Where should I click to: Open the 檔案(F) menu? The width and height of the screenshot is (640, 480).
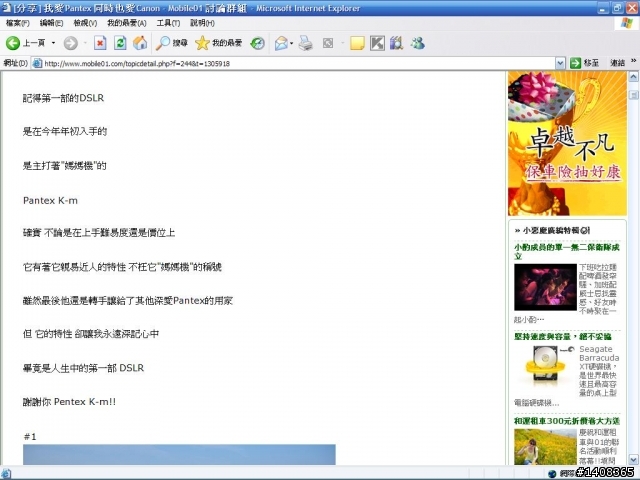pyautogui.click(x=18, y=23)
